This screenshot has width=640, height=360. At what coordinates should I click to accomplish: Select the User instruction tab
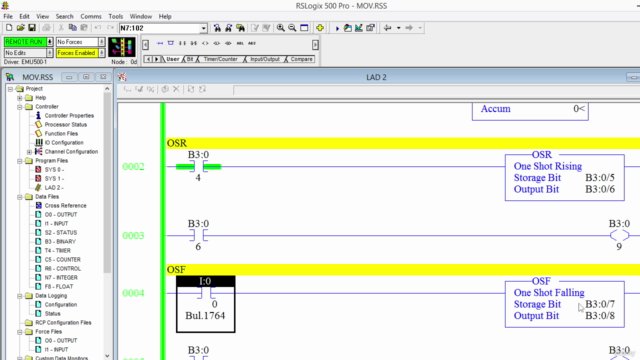173,59
